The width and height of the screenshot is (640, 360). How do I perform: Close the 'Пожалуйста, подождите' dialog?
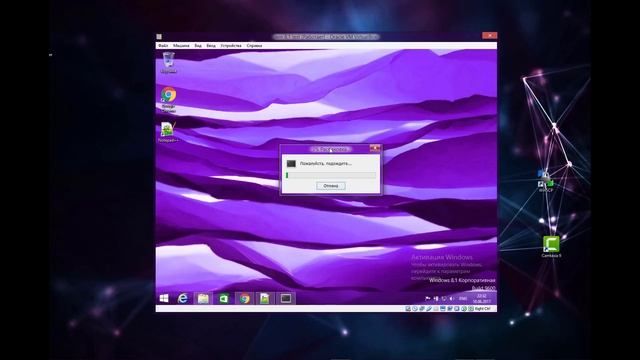pos(375,148)
